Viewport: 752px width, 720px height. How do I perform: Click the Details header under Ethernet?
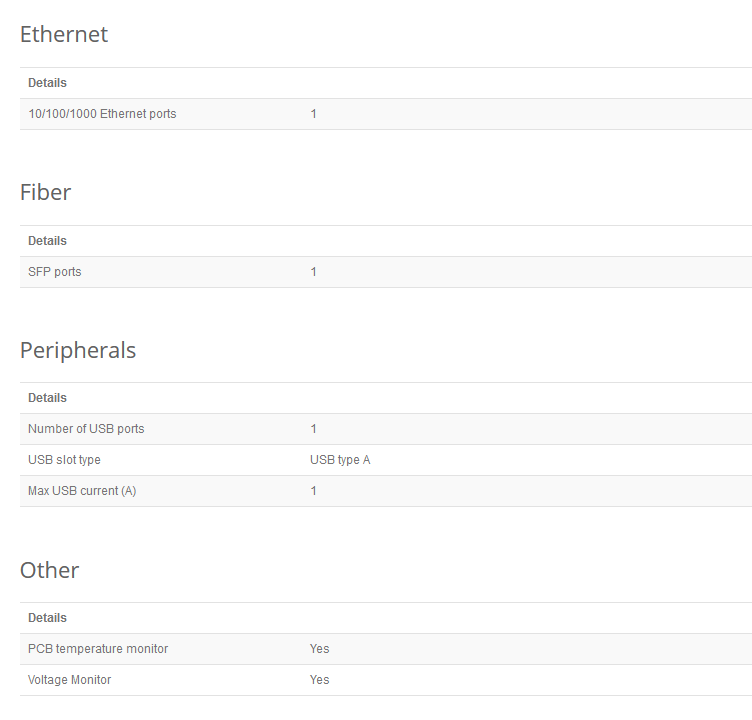pyautogui.click(x=48, y=83)
